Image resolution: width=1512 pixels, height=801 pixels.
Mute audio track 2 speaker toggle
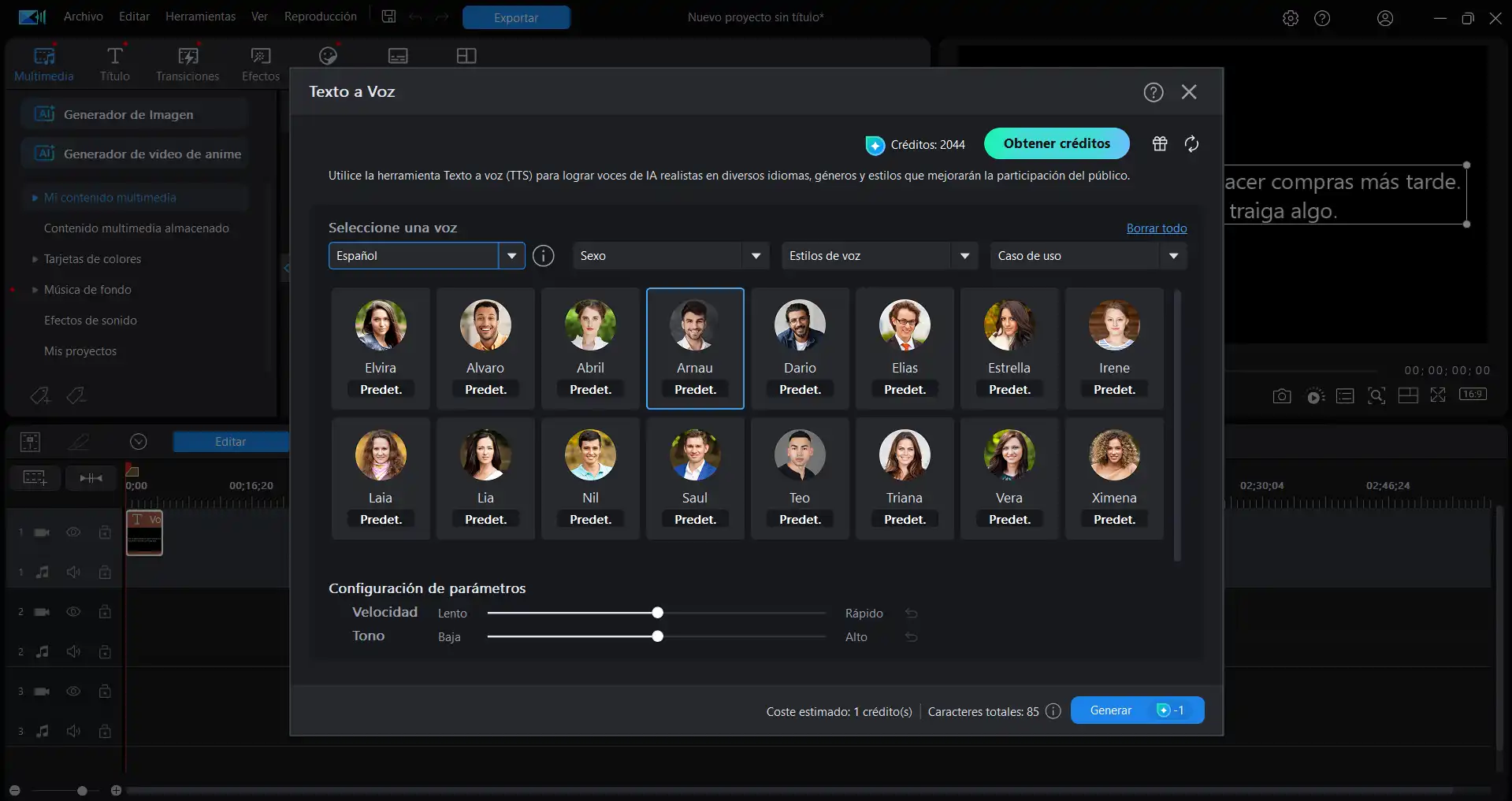tap(73, 651)
